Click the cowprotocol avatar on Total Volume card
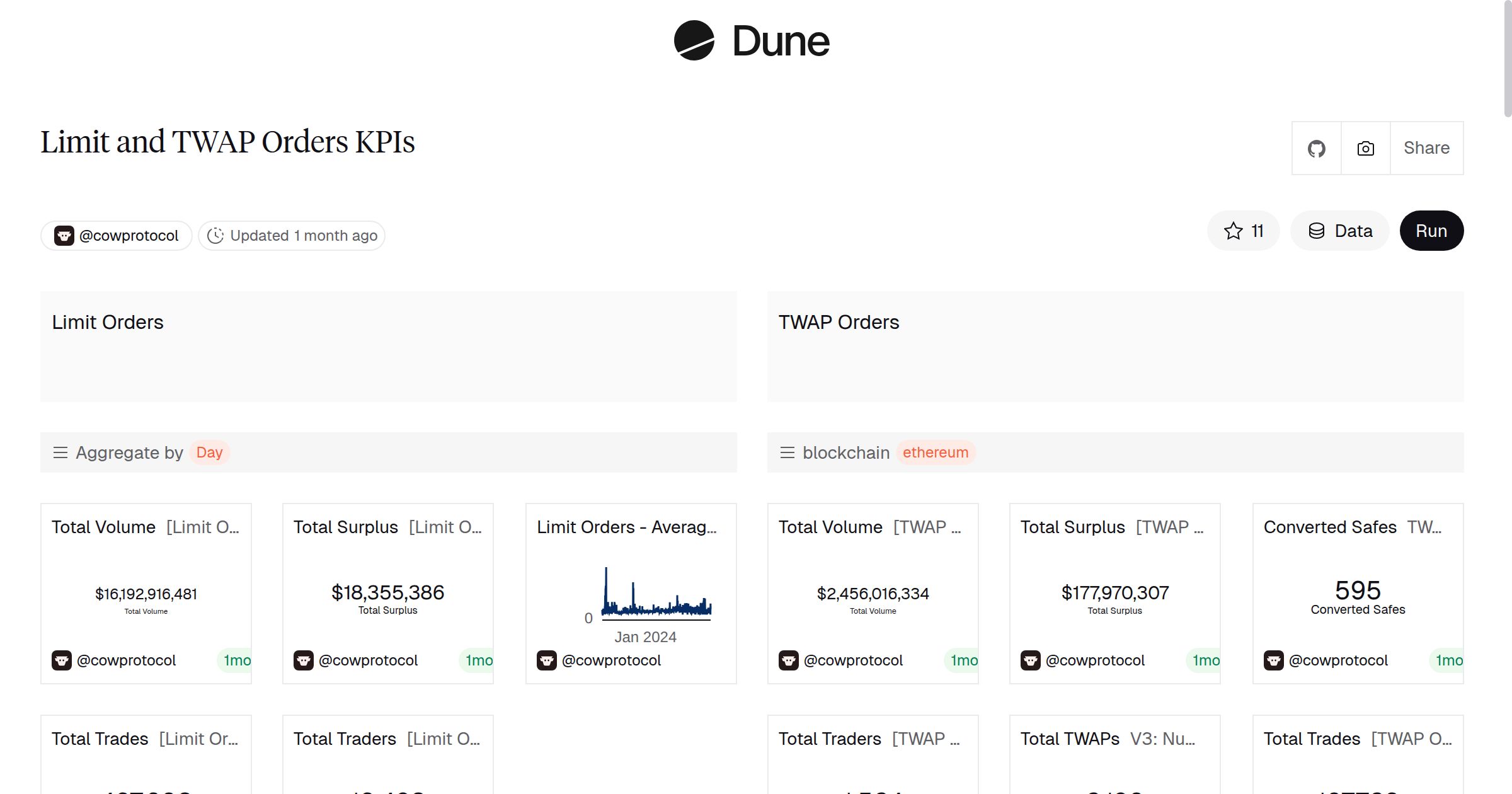The width and height of the screenshot is (1512, 794). [62, 660]
